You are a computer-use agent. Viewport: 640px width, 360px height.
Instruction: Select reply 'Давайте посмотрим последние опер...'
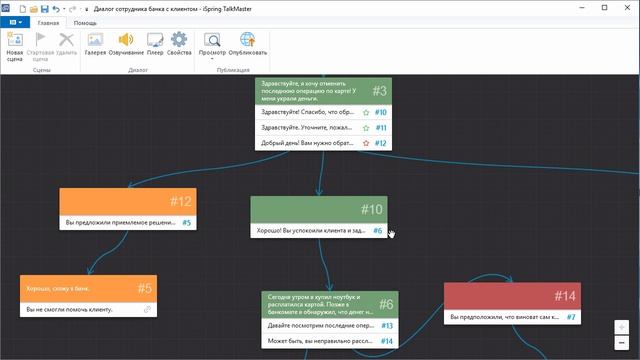[321, 326]
